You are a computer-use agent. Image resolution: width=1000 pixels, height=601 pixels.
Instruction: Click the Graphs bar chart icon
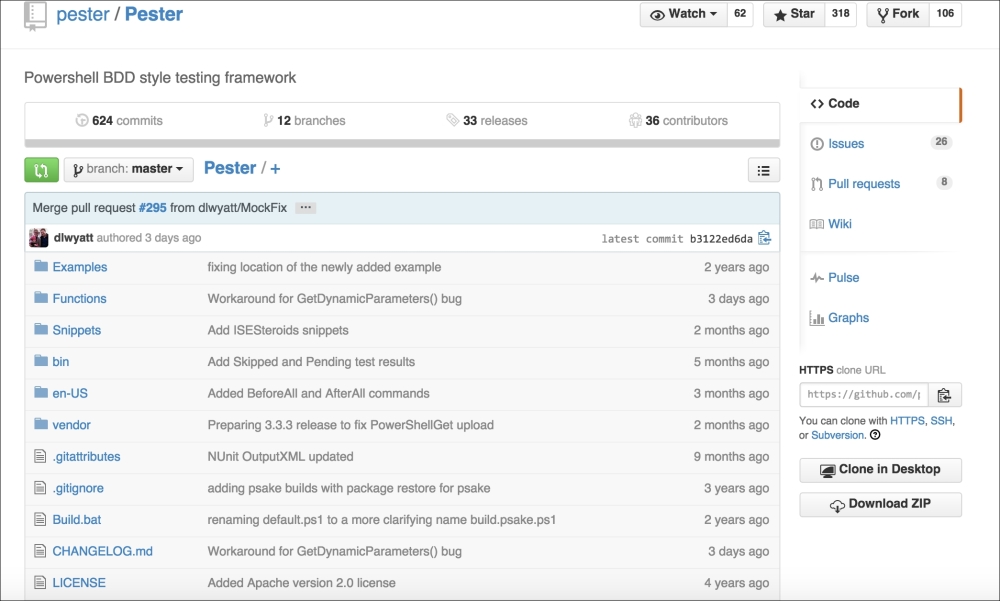816,318
